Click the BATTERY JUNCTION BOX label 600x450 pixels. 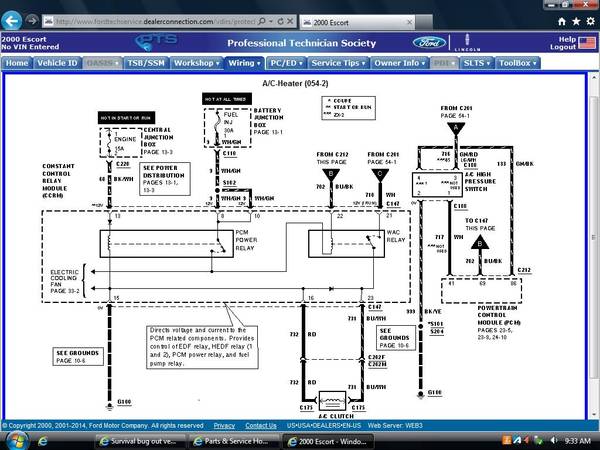click(268, 117)
